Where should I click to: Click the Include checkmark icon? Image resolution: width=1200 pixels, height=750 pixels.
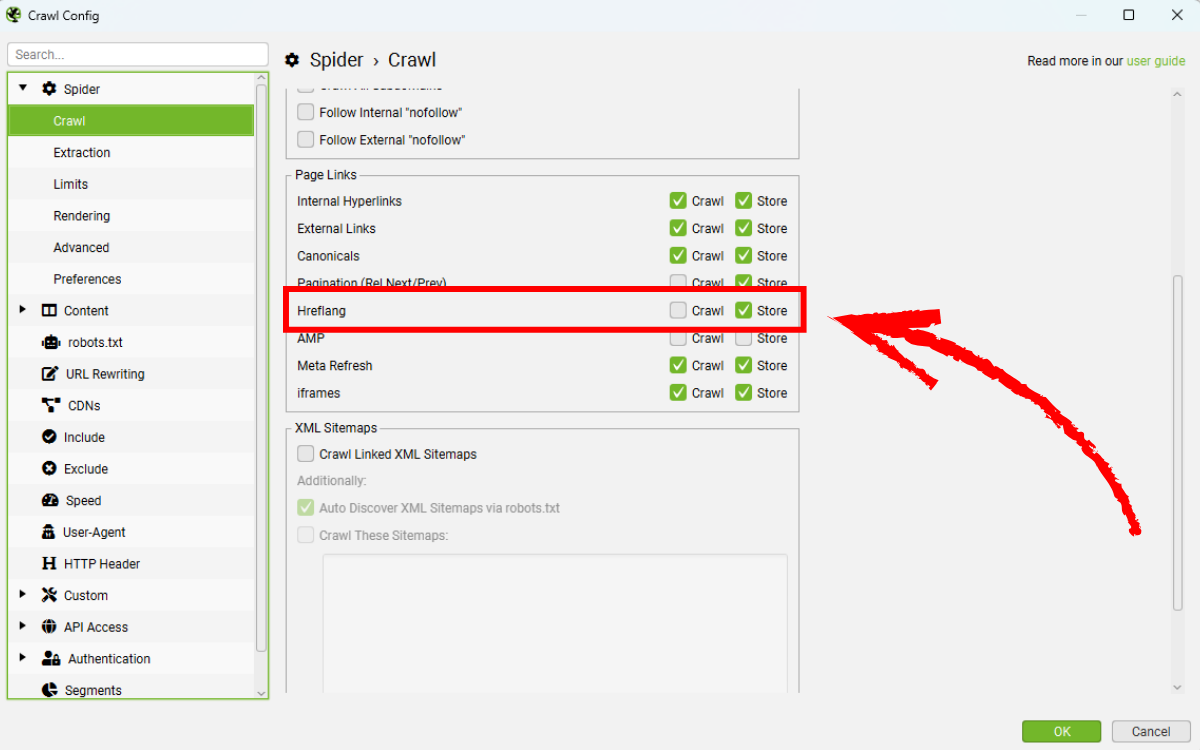pyautogui.click(x=49, y=437)
